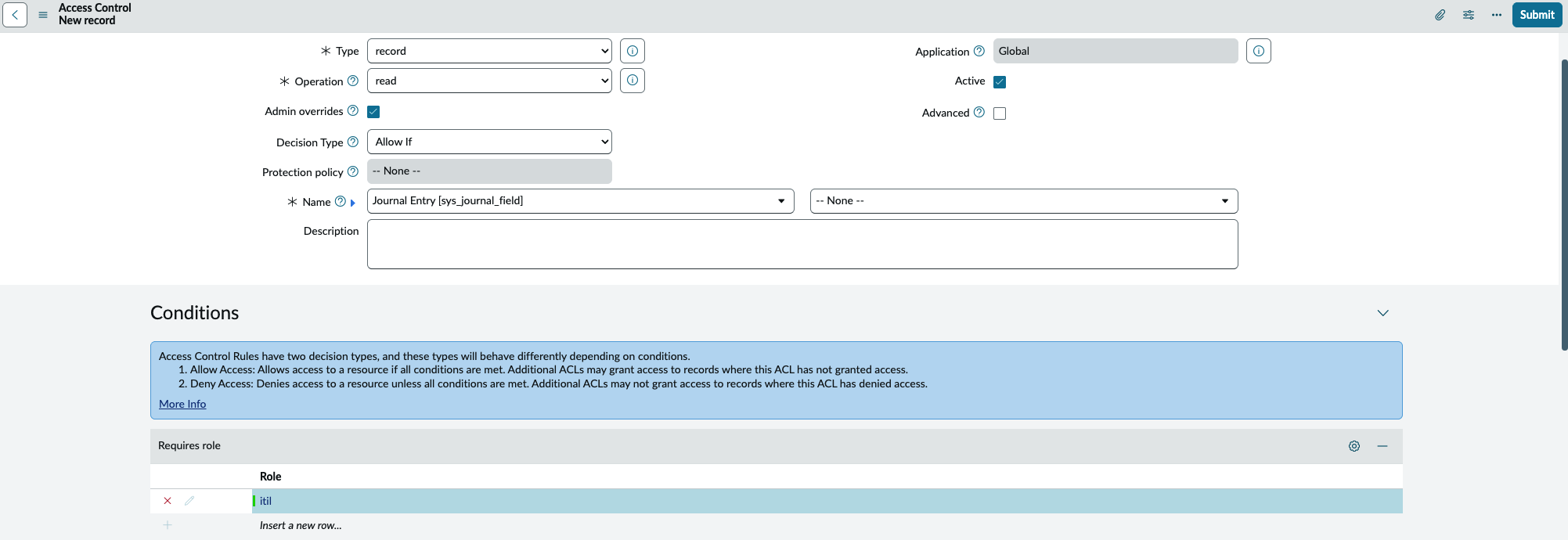Open the form context menu (hamburger icon)
Image resolution: width=1568 pixels, height=540 pixels.
point(43,15)
